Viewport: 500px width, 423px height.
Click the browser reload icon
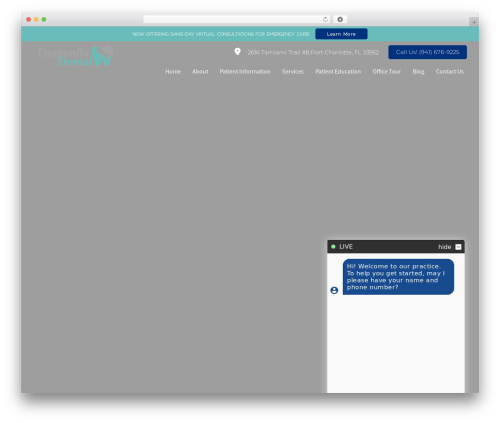tap(325, 19)
